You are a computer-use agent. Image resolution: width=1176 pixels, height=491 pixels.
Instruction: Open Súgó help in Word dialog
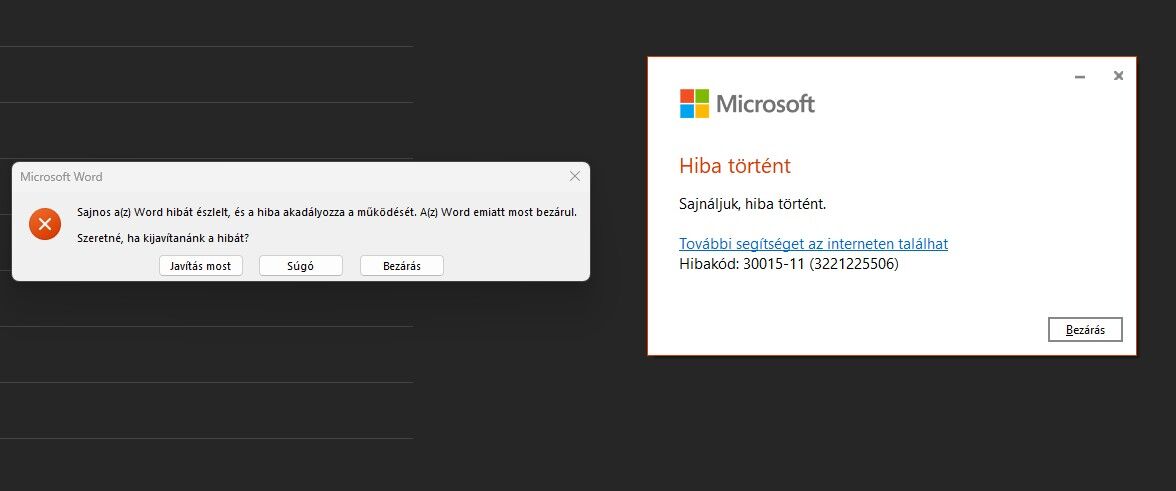pyautogui.click(x=301, y=266)
